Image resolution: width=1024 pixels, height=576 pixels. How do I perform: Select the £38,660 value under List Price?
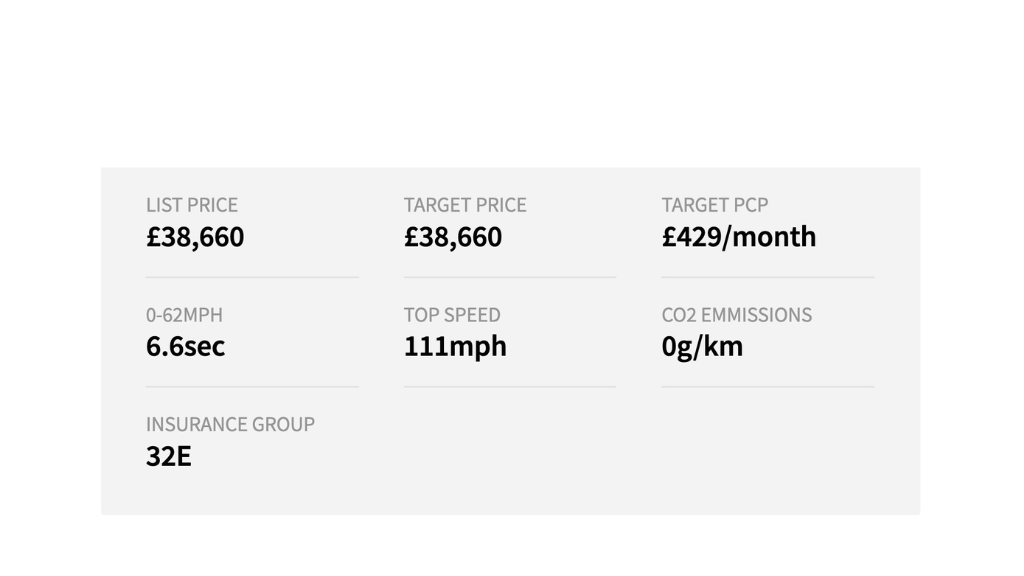coord(195,237)
